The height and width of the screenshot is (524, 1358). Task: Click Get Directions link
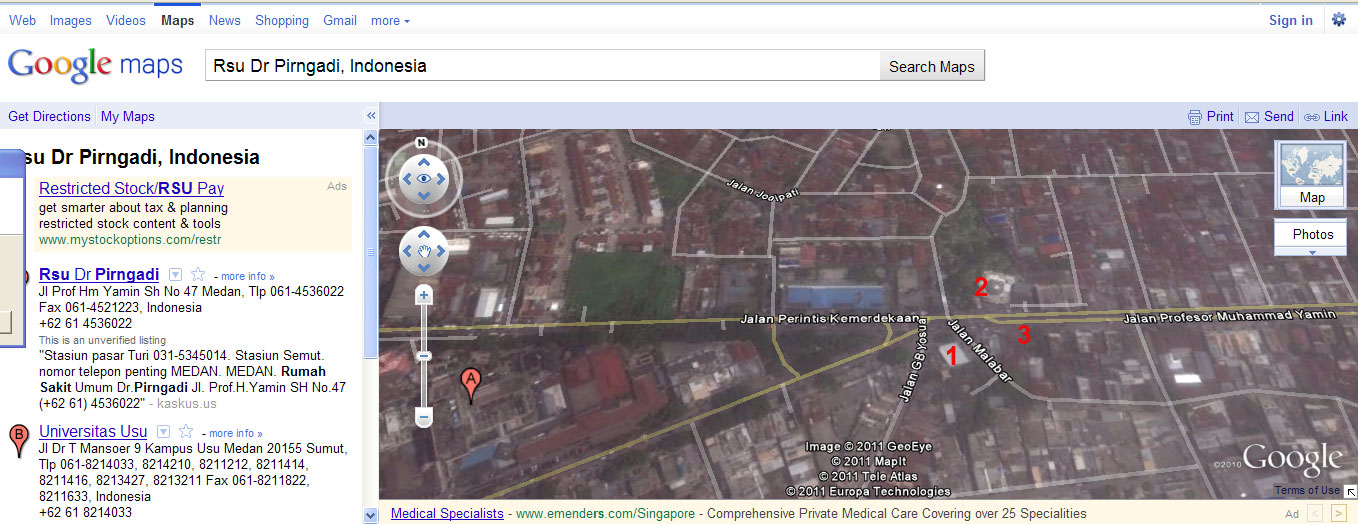tap(49, 116)
